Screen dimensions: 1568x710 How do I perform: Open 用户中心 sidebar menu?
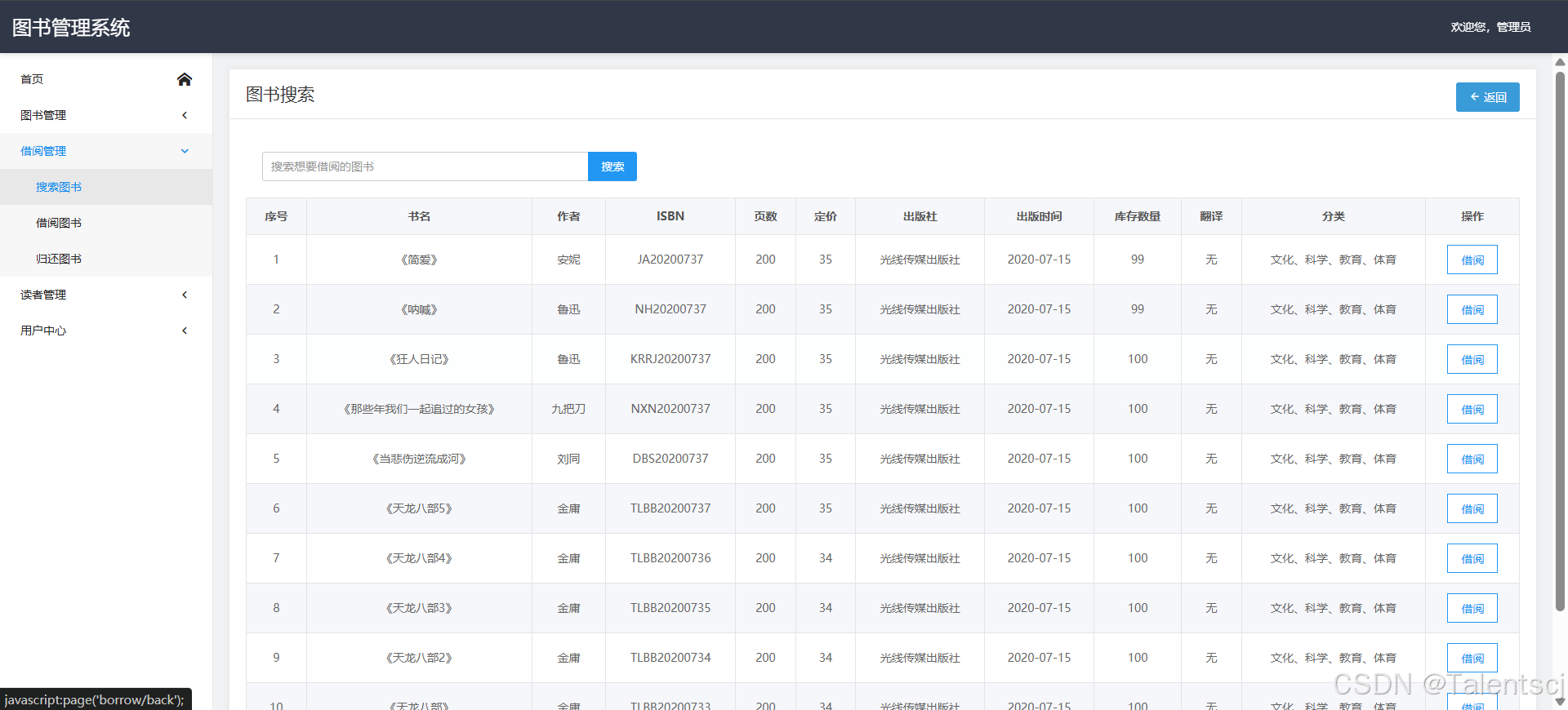tap(106, 331)
